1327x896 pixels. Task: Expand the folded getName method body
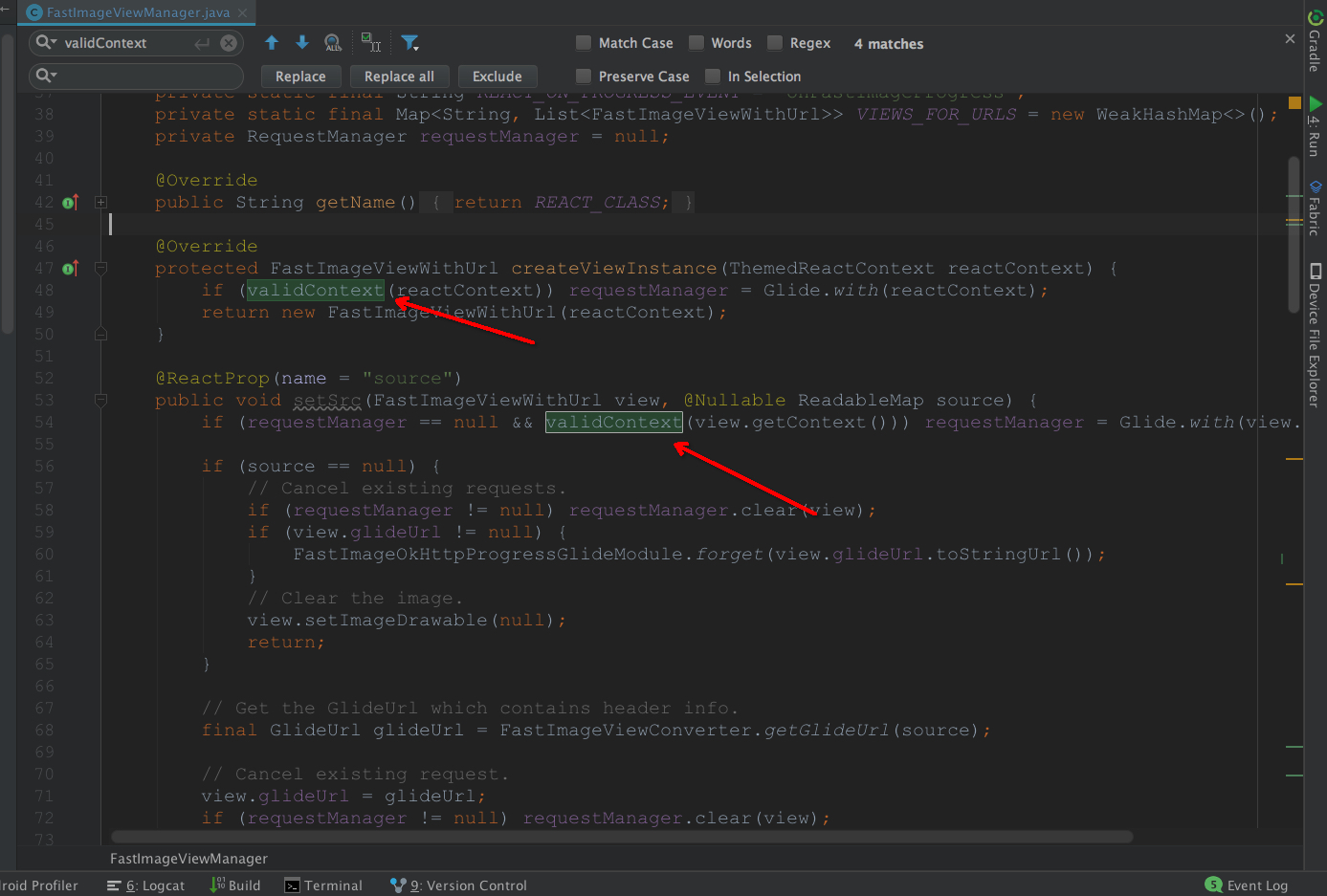101,202
